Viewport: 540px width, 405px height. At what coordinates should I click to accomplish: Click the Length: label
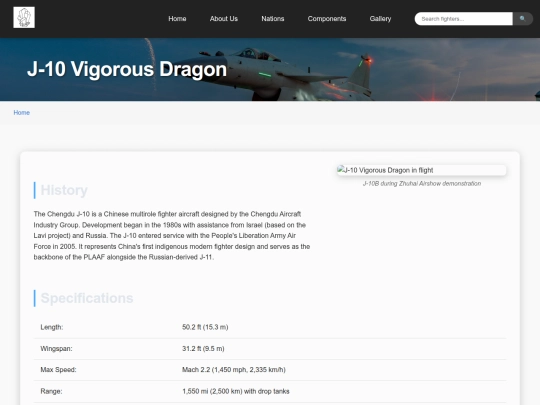pos(52,327)
